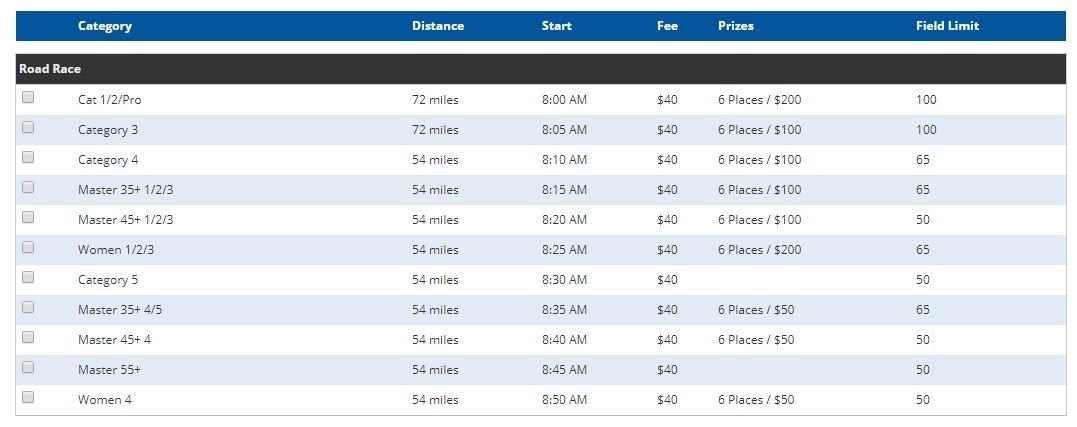Viewport: 1077px width, 427px height.
Task: Click the Field Limit column header
Action: [947, 26]
